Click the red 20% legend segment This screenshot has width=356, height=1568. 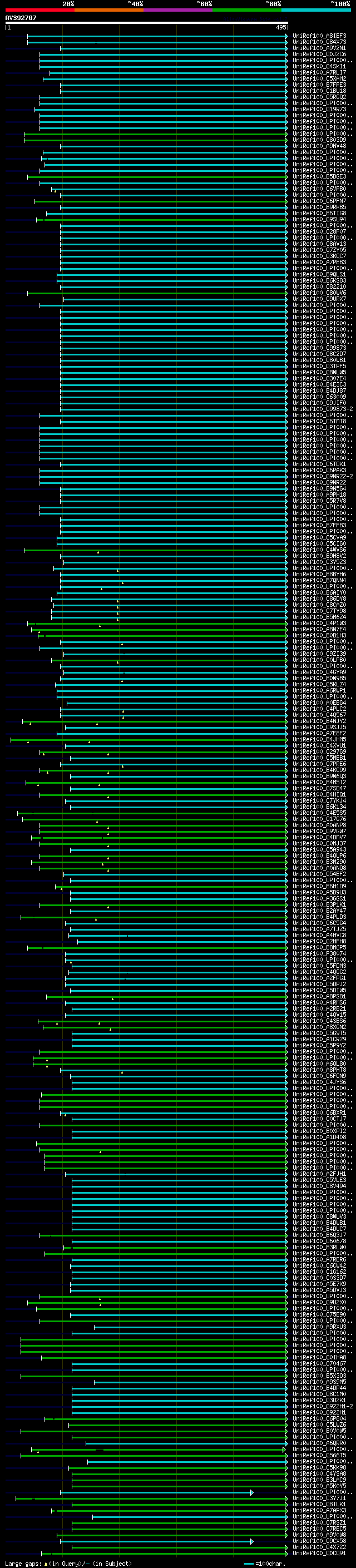(x=39, y=10)
